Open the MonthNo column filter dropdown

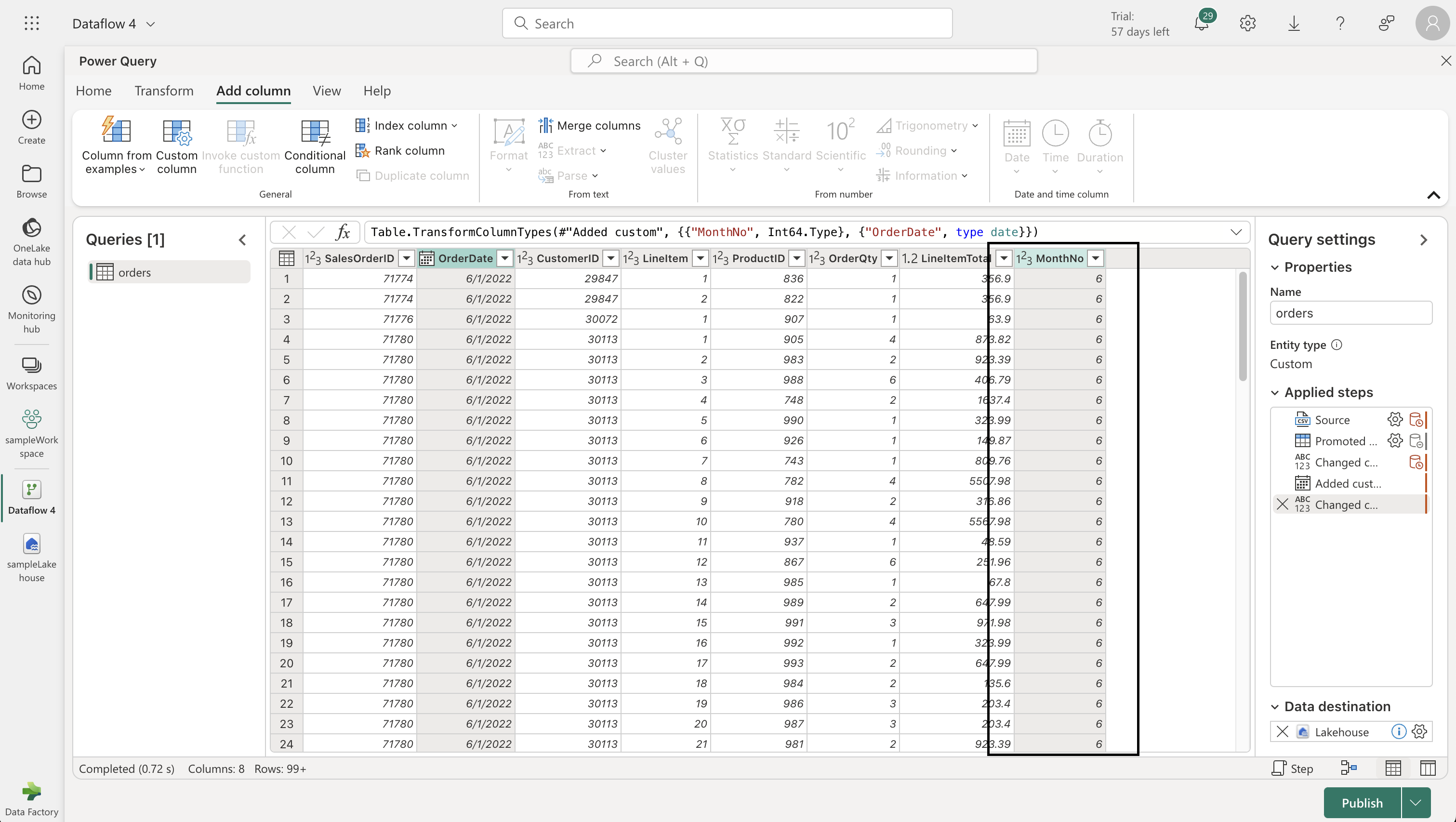[1096, 258]
